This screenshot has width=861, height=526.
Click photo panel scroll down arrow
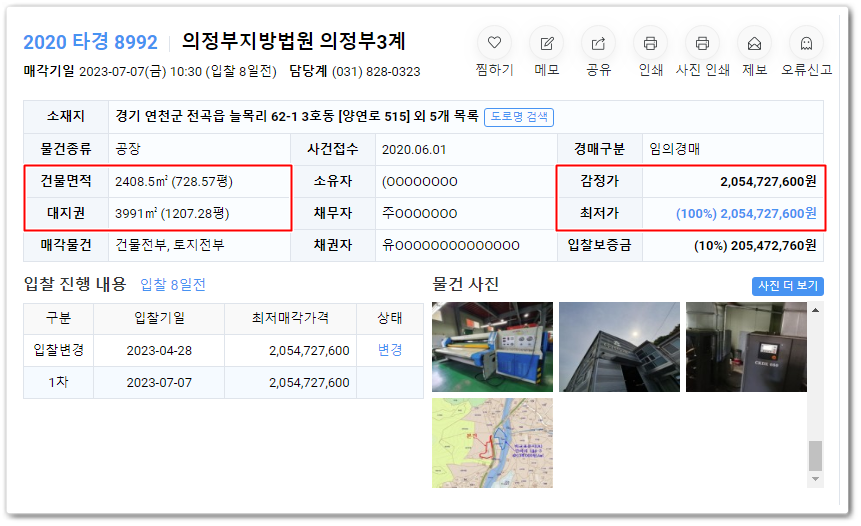click(x=815, y=479)
